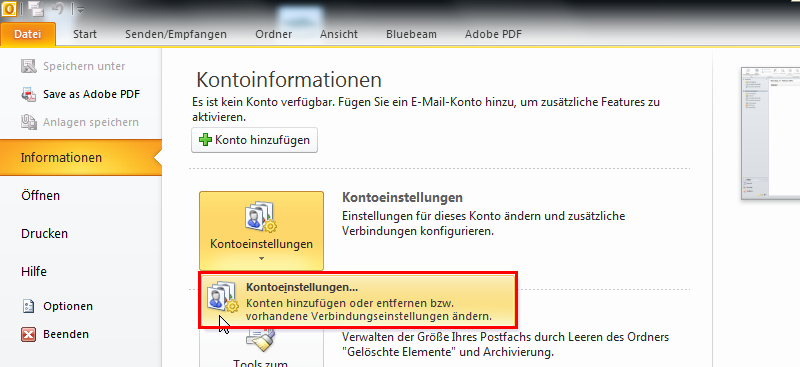Click the Outlook window preview thumbnail
Screen dimensions: 800x367
coord(770,134)
